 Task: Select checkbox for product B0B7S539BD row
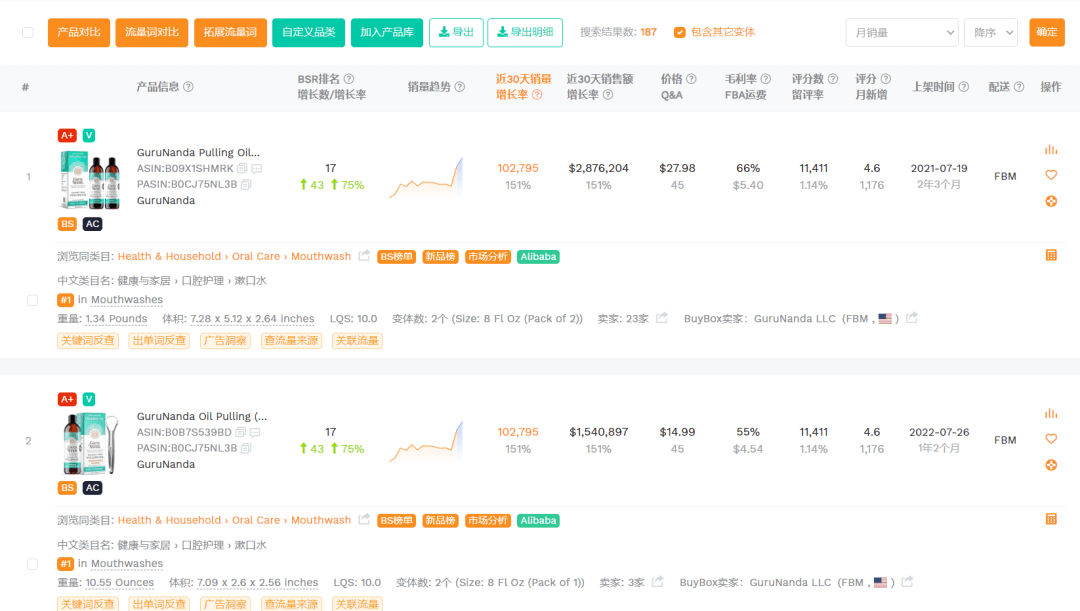[x=32, y=563]
